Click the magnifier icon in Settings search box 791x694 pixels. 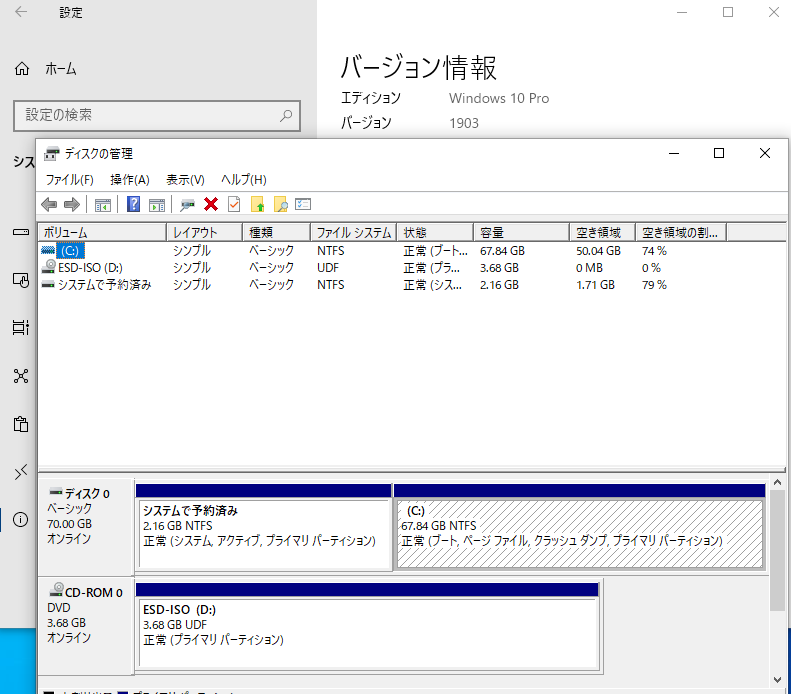286,115
